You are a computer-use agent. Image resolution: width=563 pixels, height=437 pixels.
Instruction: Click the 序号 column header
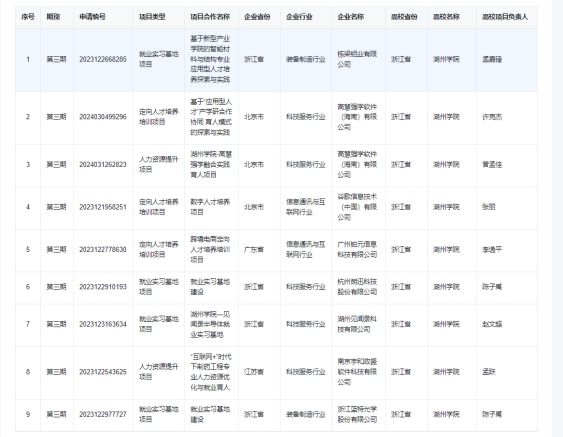[28, 17]
